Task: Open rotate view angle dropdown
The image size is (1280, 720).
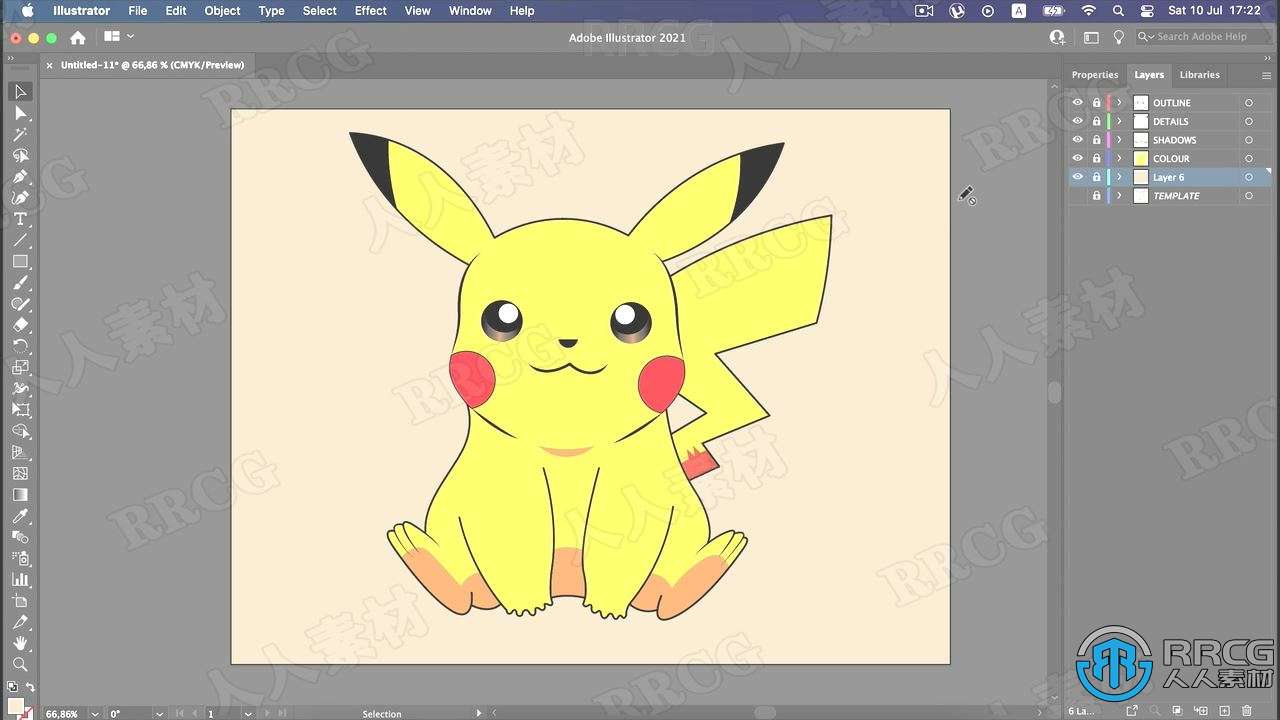Action: (x=159, y=714)
